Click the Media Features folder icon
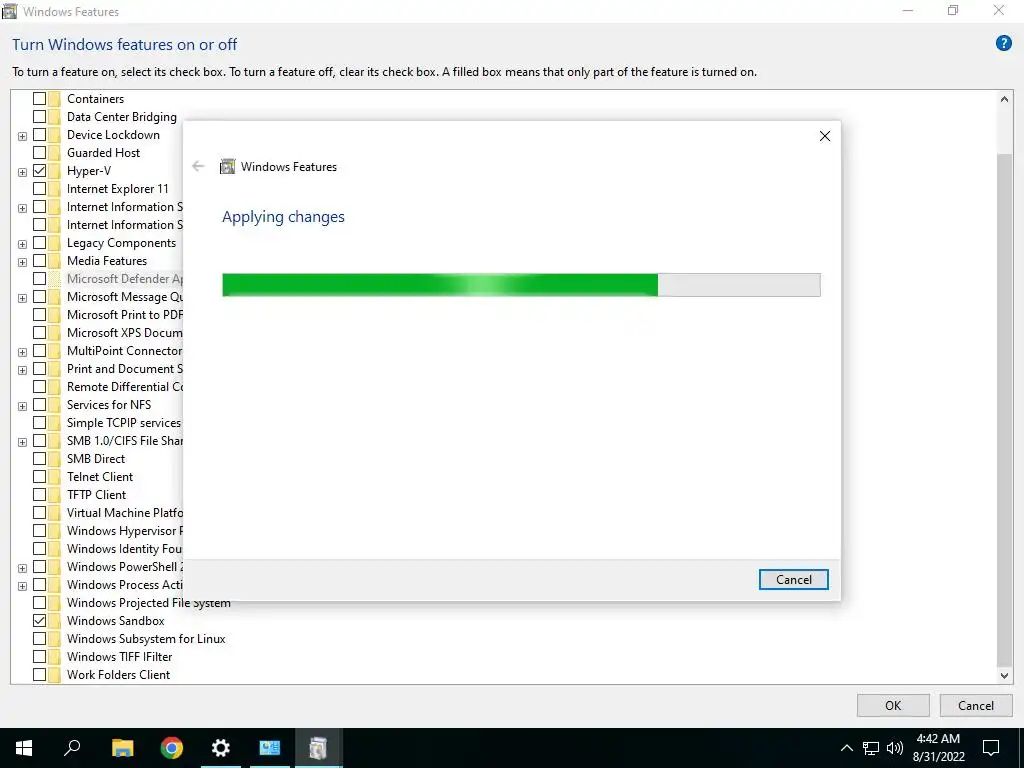Image resolution: width=1024 pixels, height=768 pixels. (54, 261)
